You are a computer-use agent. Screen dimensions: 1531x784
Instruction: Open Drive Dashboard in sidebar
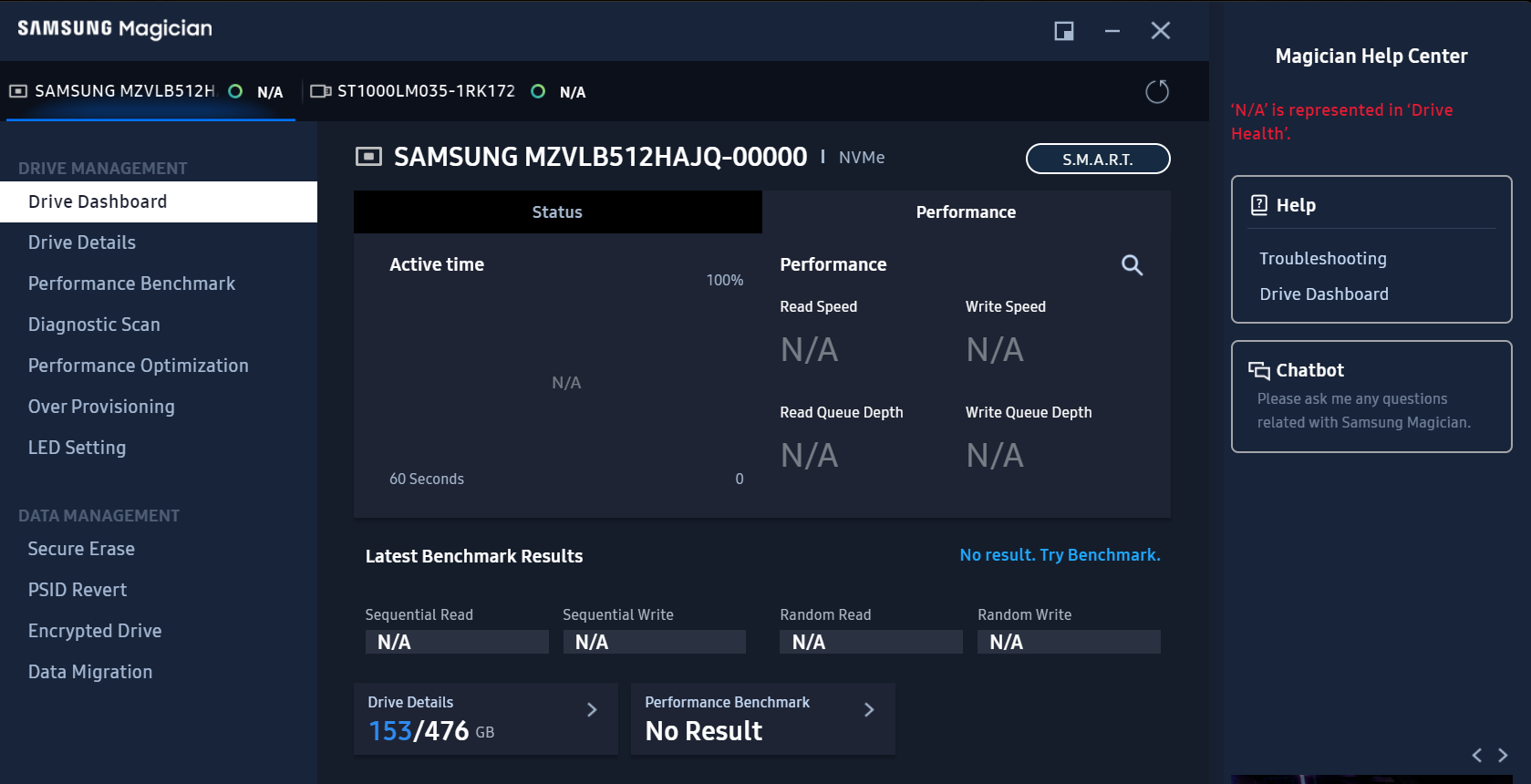[159, 201]
